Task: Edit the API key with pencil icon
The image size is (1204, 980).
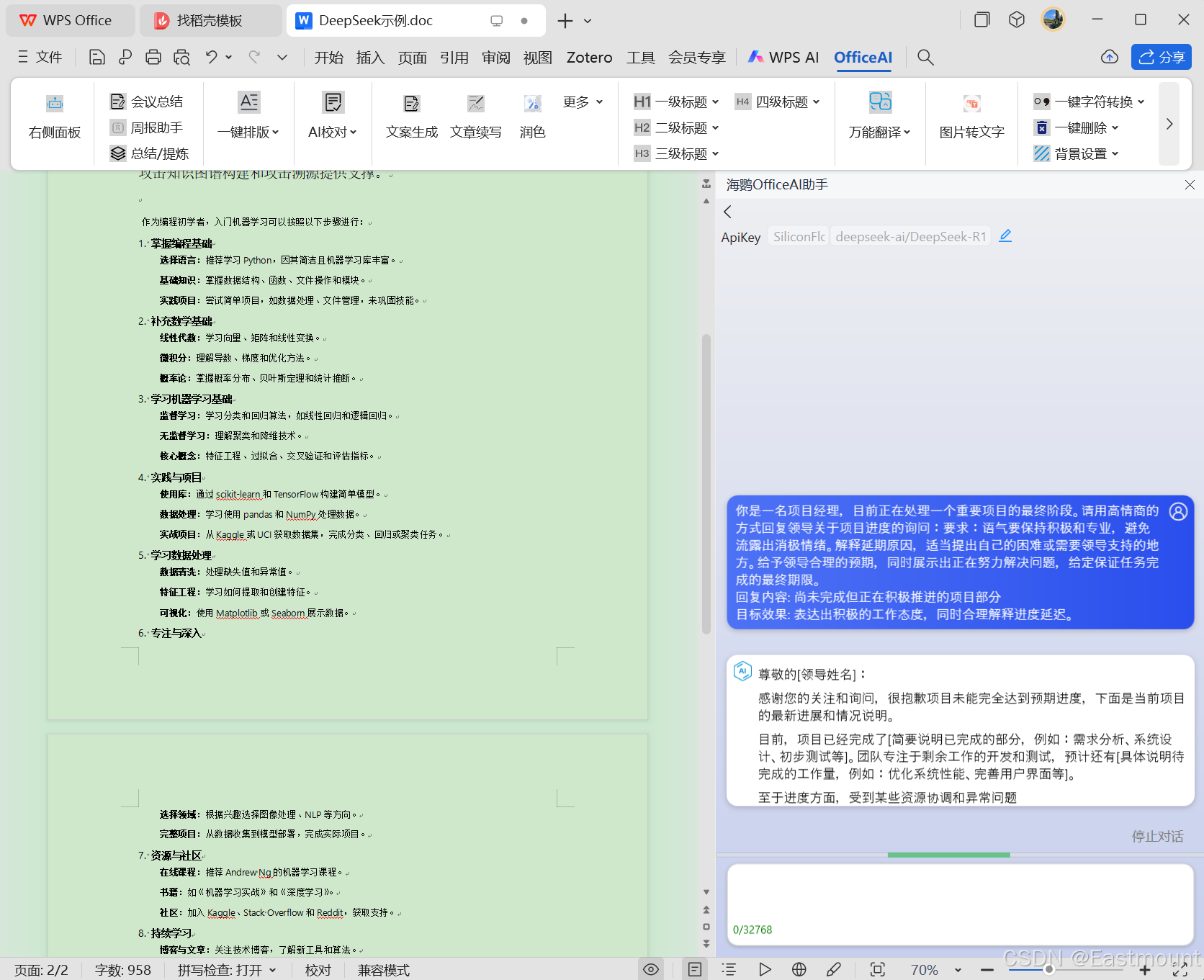Action: [1005, 236]
